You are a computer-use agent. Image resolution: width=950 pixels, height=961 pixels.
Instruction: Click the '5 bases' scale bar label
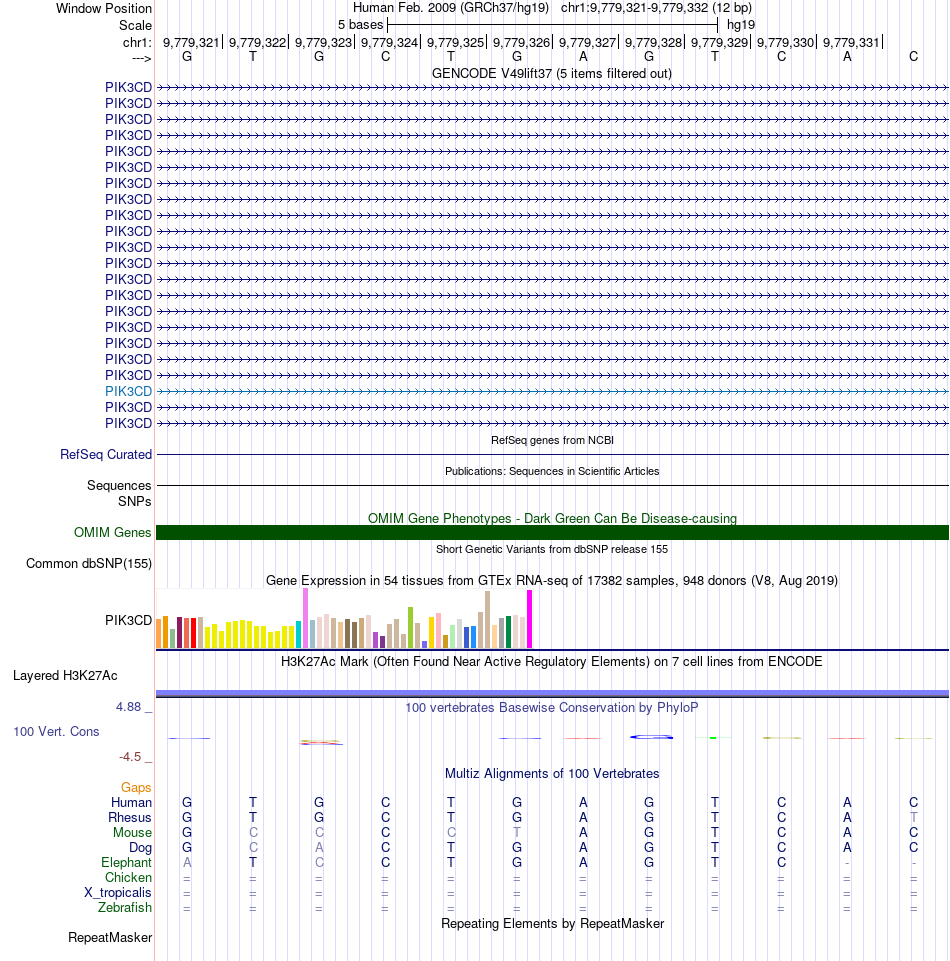click(x=360, y=25)
